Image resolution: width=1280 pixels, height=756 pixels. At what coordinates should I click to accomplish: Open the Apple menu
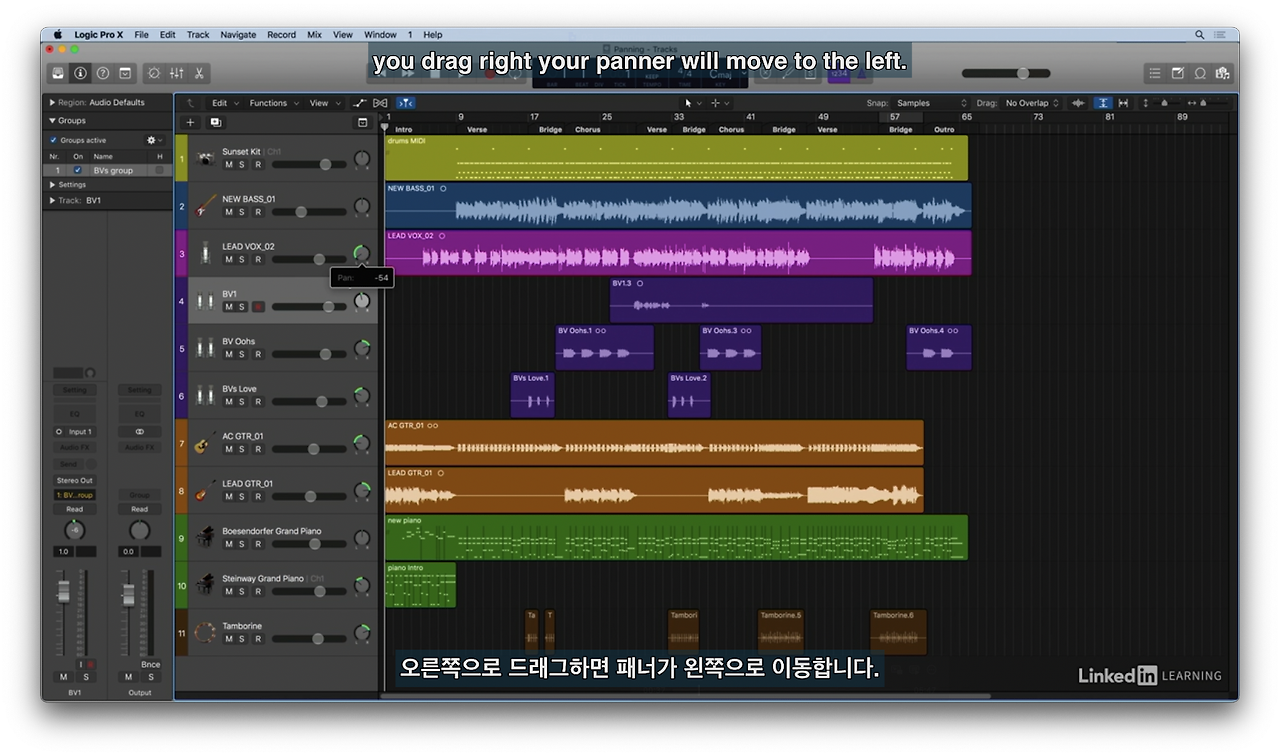(x=58, y=35)
